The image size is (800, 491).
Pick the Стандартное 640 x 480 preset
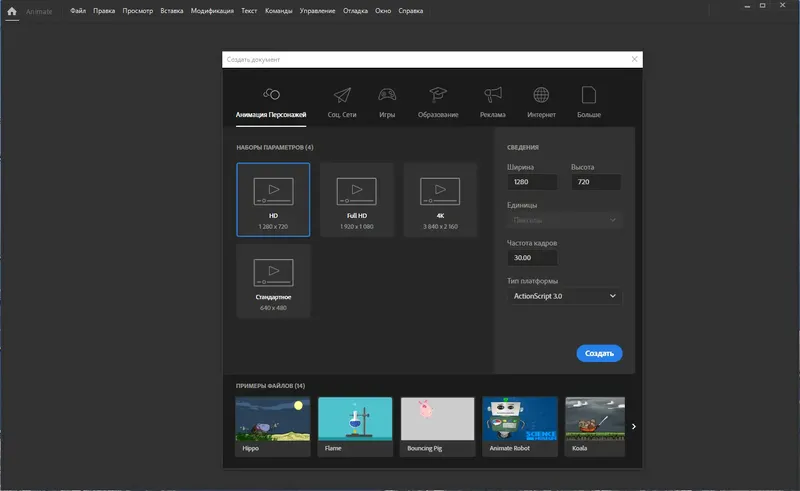pyautogui.click(x=273, y=281)
